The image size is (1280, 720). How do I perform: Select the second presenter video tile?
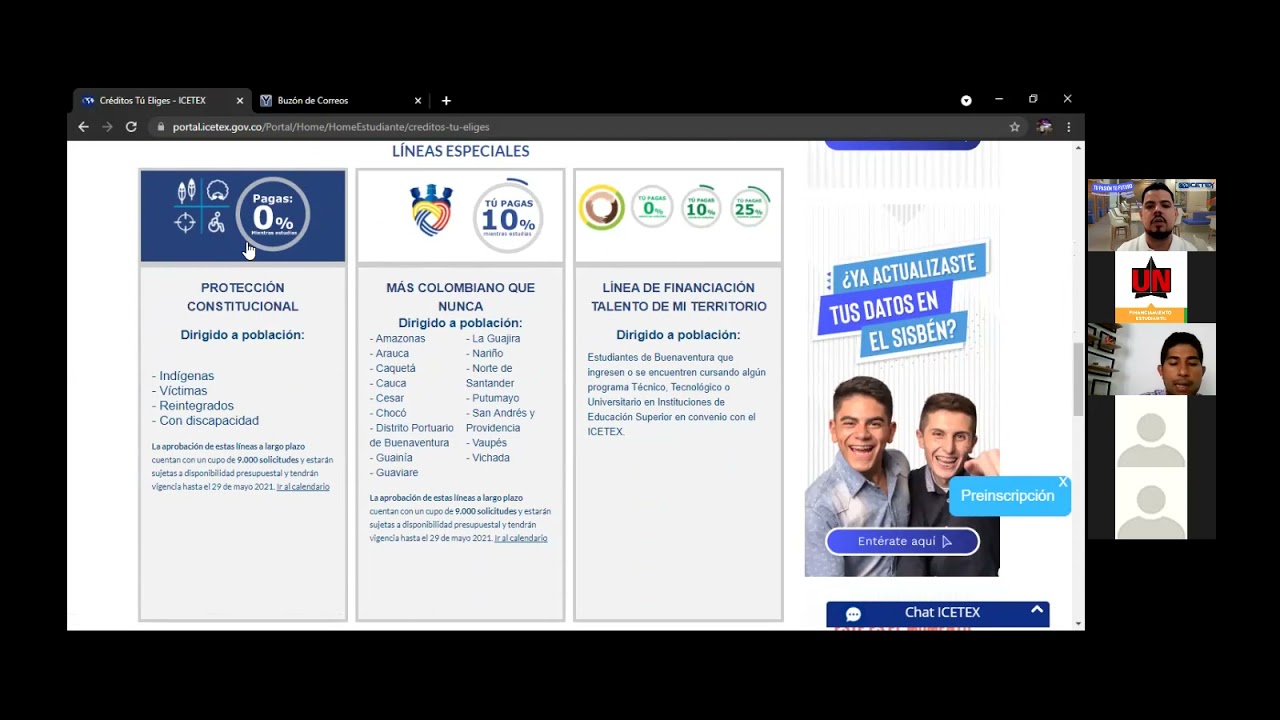1151,359
